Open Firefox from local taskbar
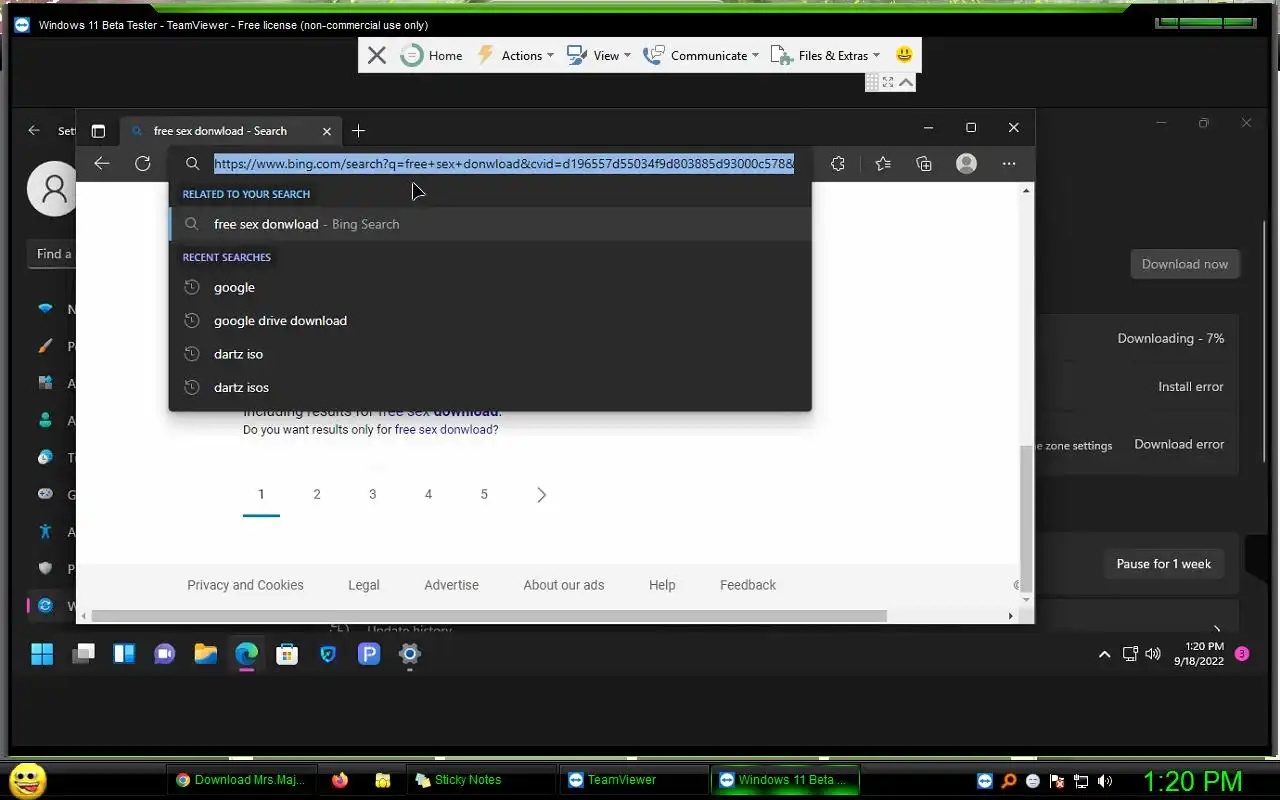1280x800 pixels. (x=340, y=780)
